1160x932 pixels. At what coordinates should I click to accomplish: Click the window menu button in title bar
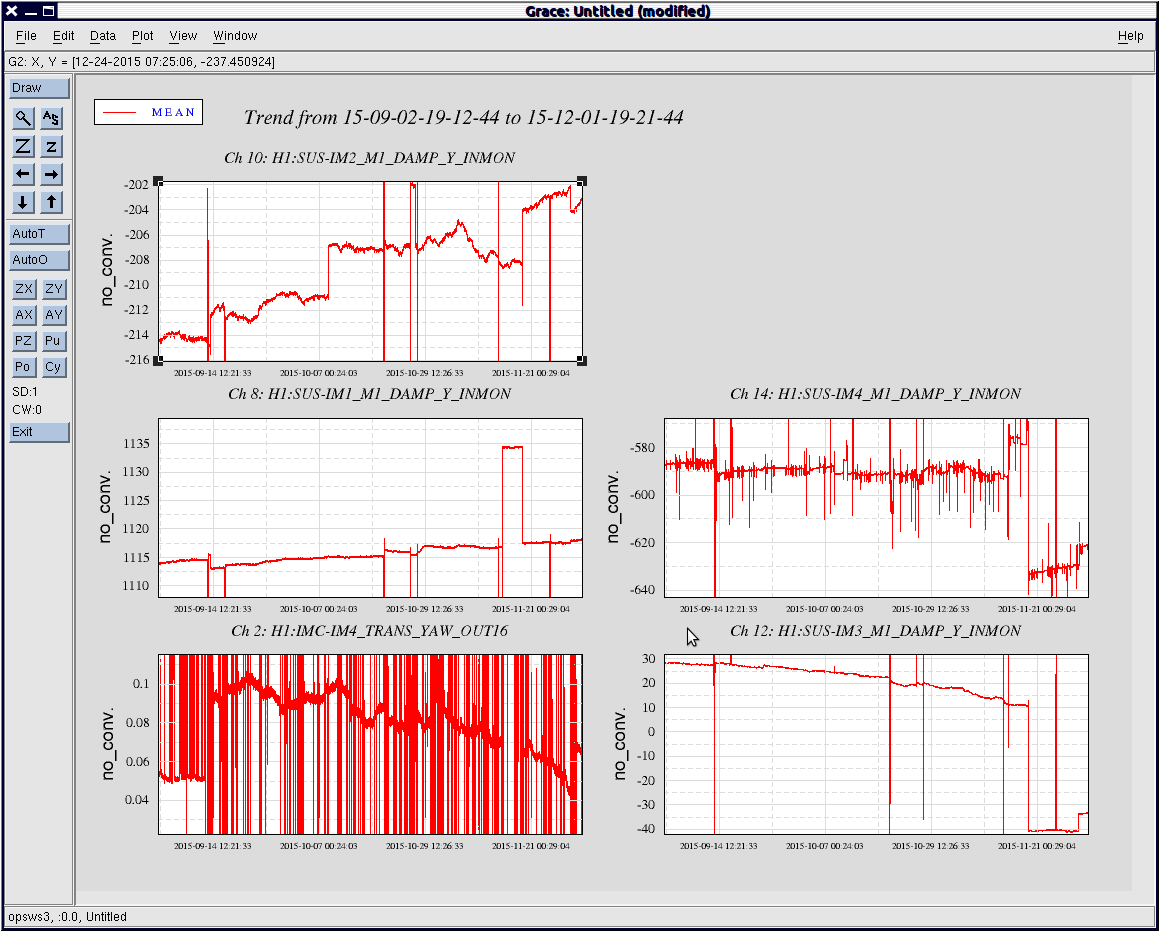(11, 11)
